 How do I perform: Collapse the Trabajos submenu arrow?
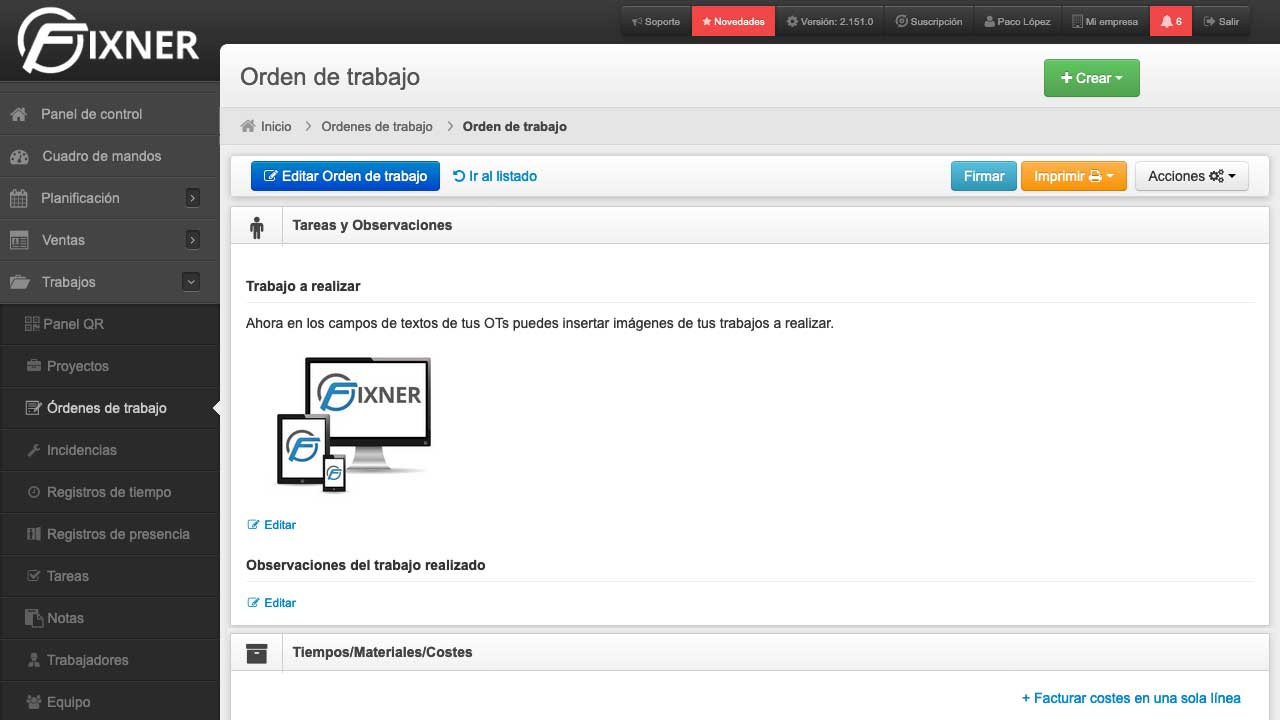coord(191,282)
